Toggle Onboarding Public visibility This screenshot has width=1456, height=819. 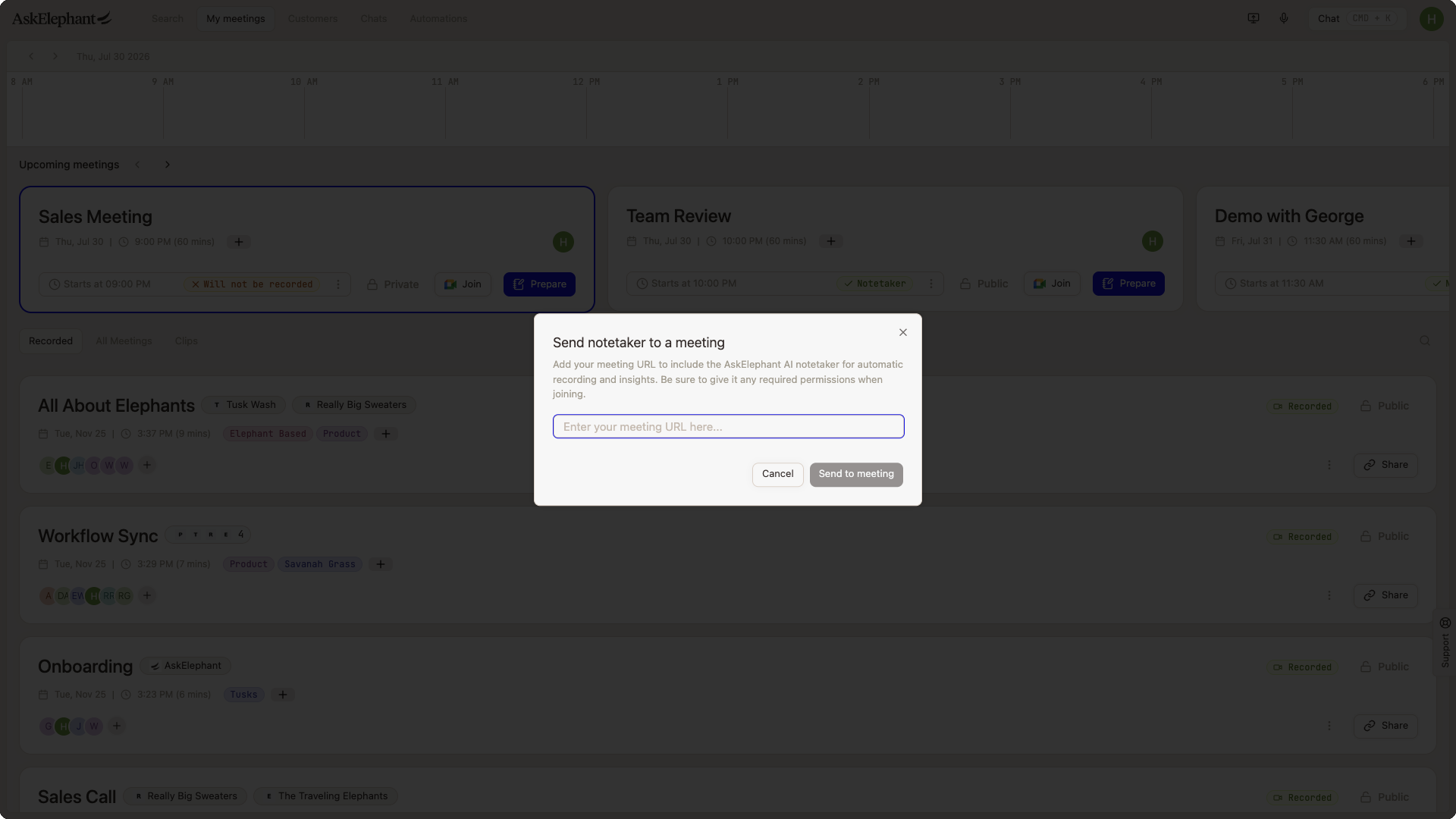(x=1385, y=667)
